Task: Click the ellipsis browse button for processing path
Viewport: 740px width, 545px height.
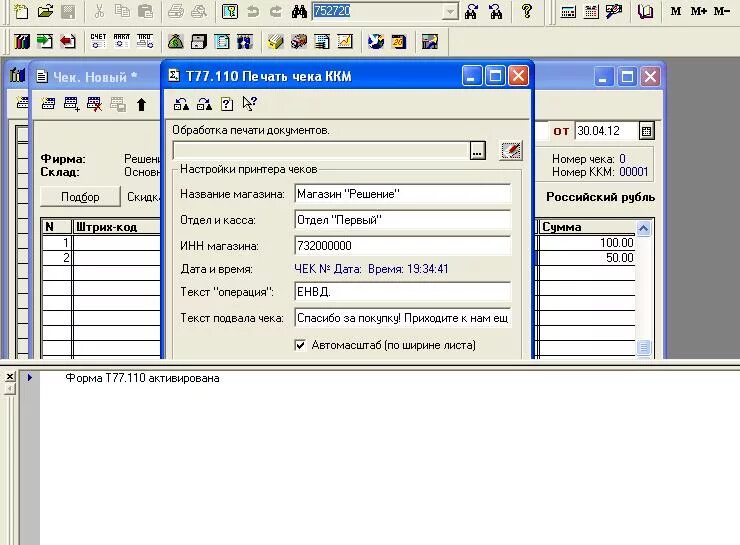Action: pyautogui.click(x=478, y=151)
